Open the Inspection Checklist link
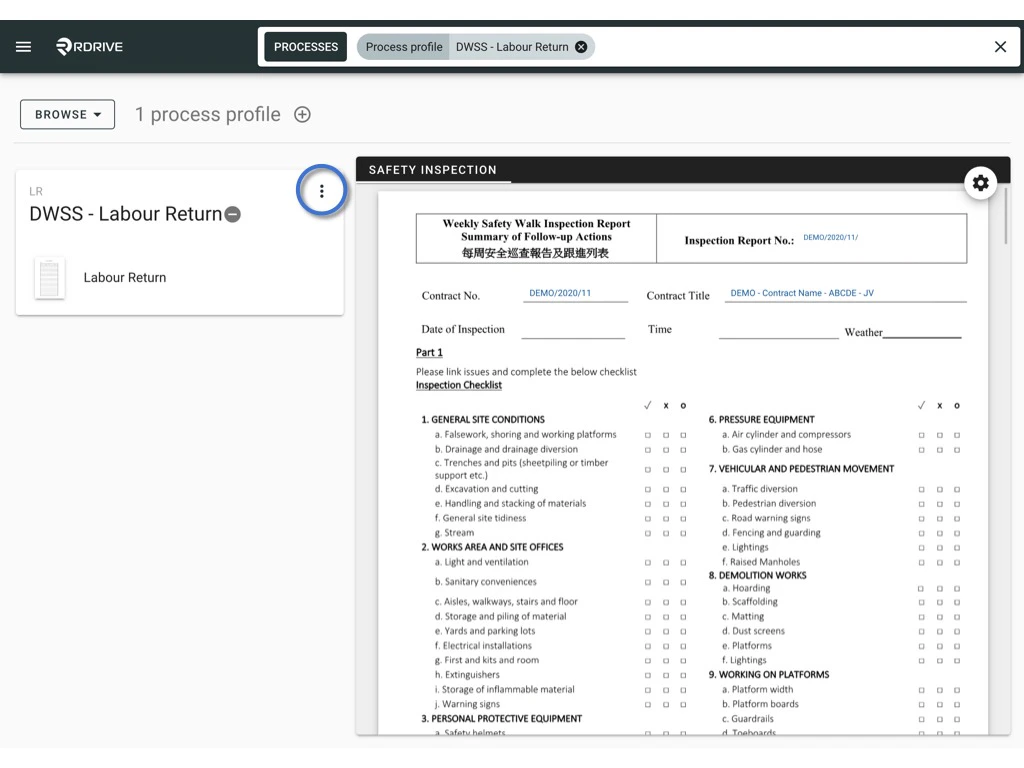1024x768 pixels. 458,385
